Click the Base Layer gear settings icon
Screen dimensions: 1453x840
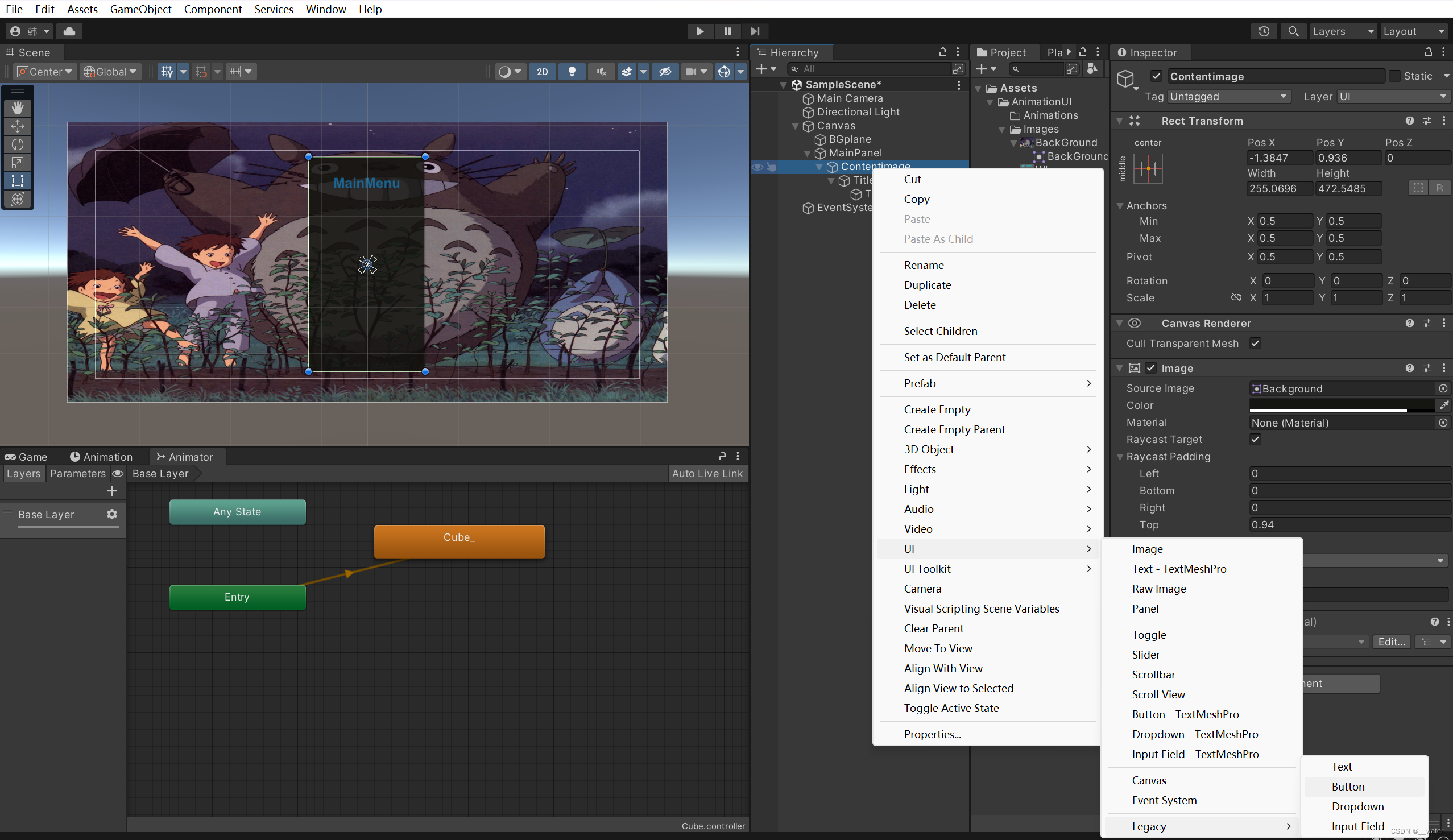point(112,514)
